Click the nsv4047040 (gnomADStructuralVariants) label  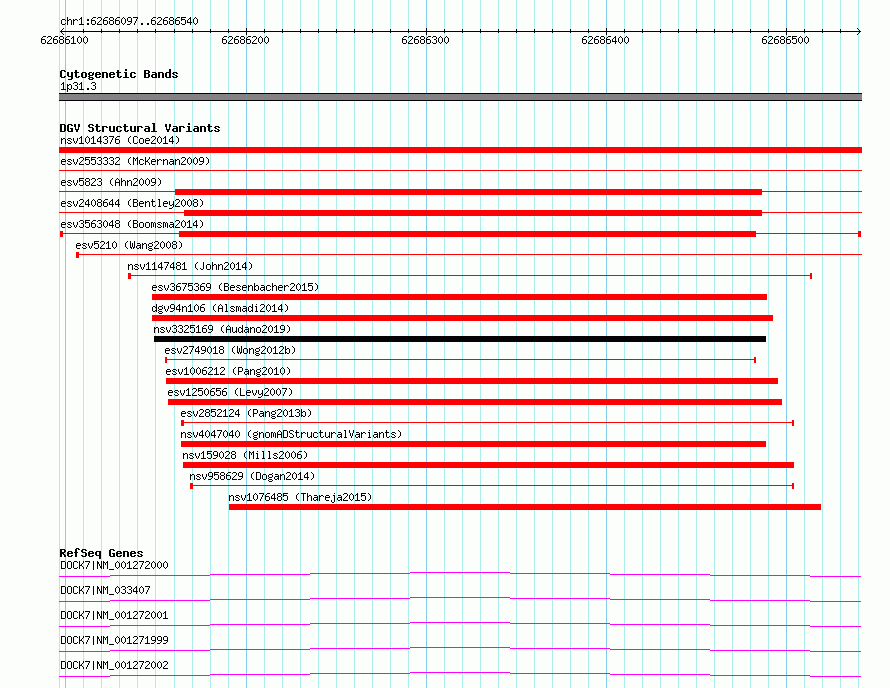point(291,434)
